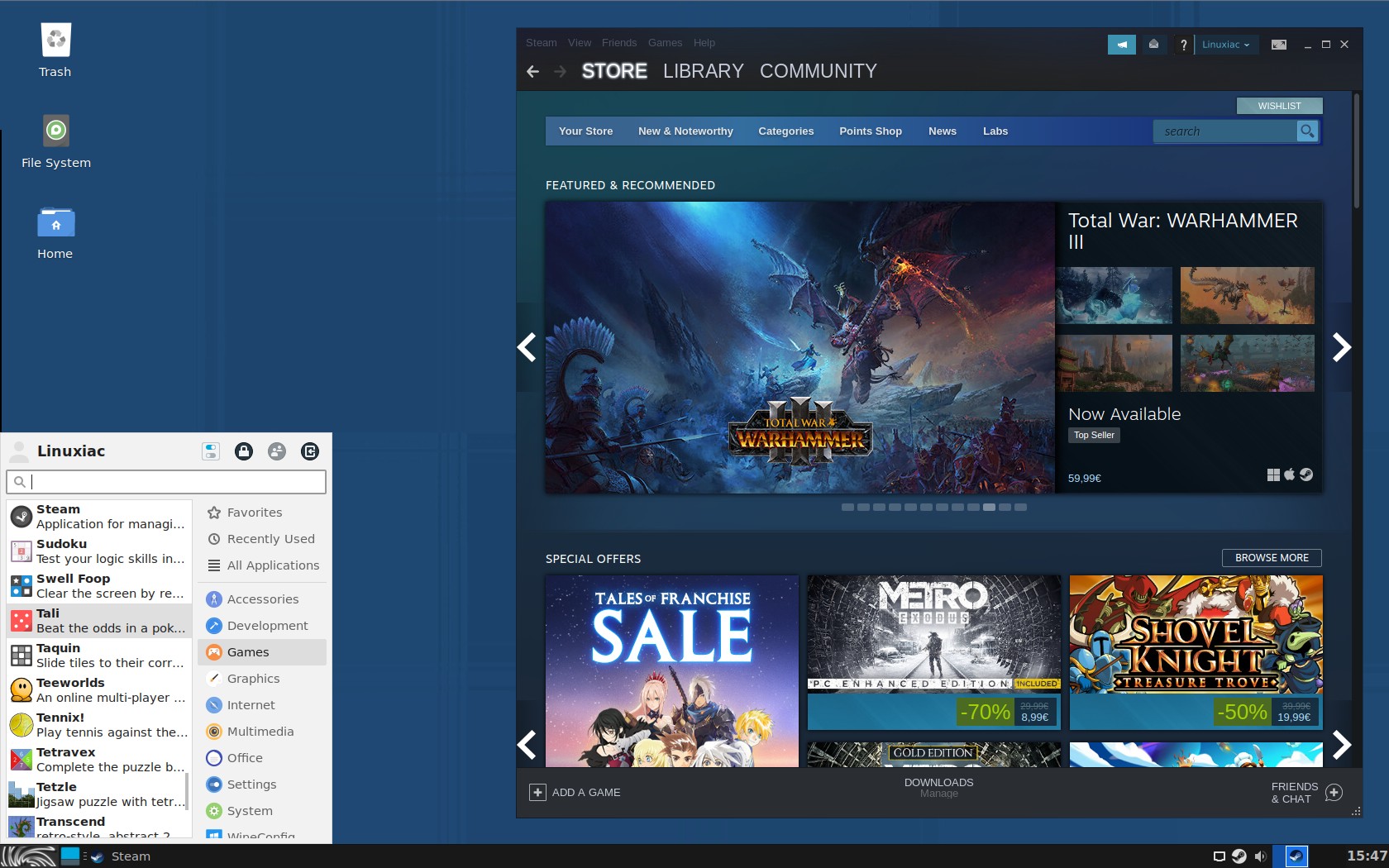Open the Shovel Knight Treasure Trove offer
The image size is (1389, 868).
(x=1196, y=652)
